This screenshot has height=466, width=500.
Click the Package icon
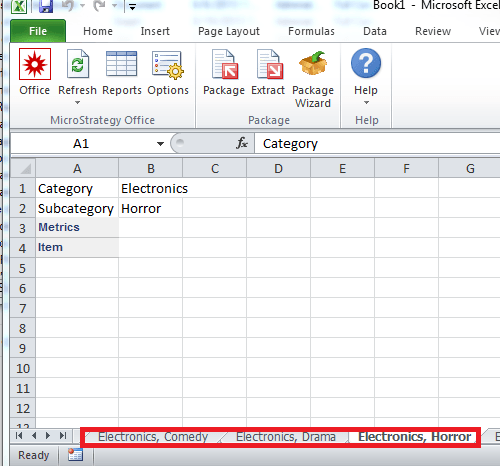225,64
